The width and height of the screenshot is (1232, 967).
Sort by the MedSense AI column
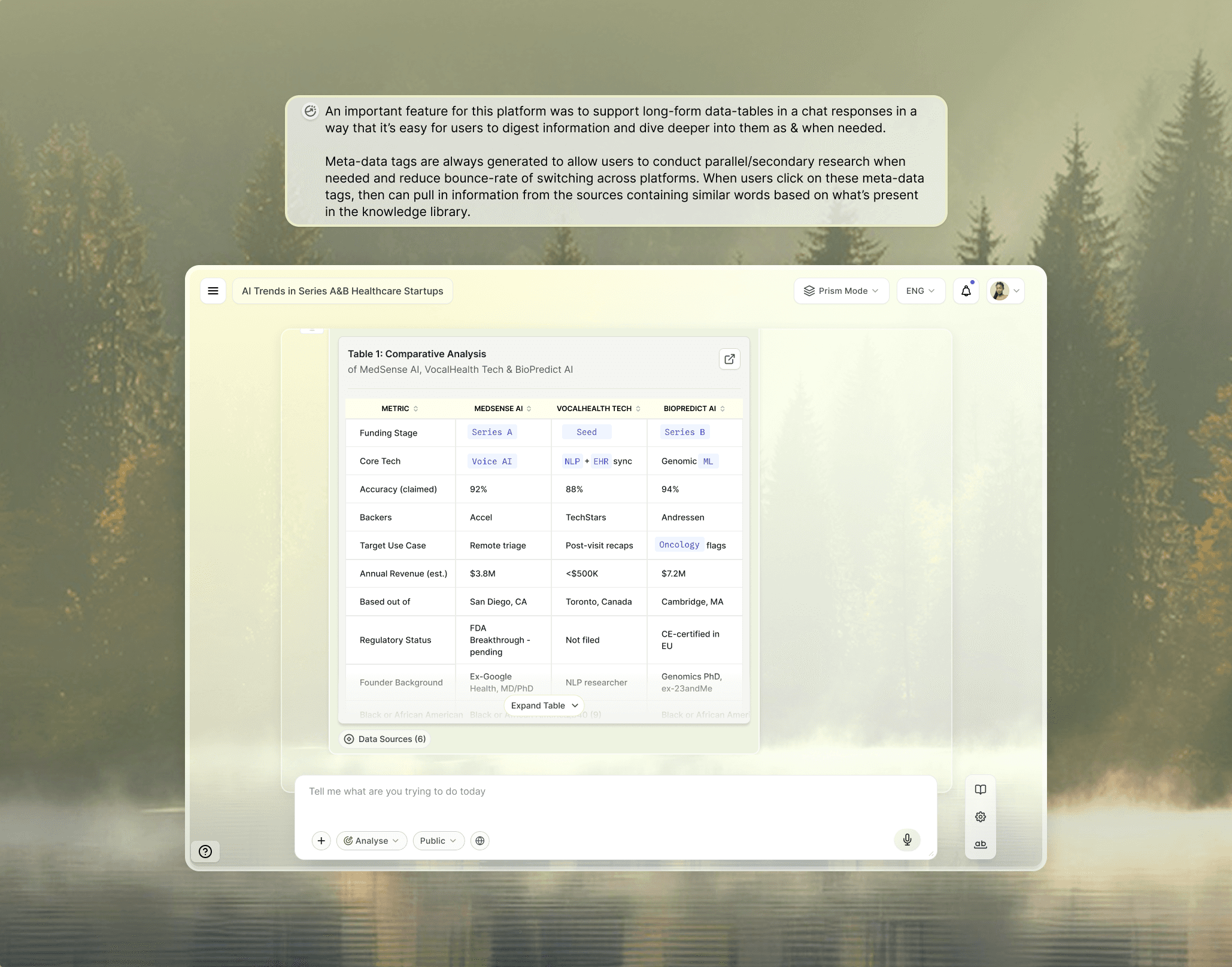(x=529, y=409)
